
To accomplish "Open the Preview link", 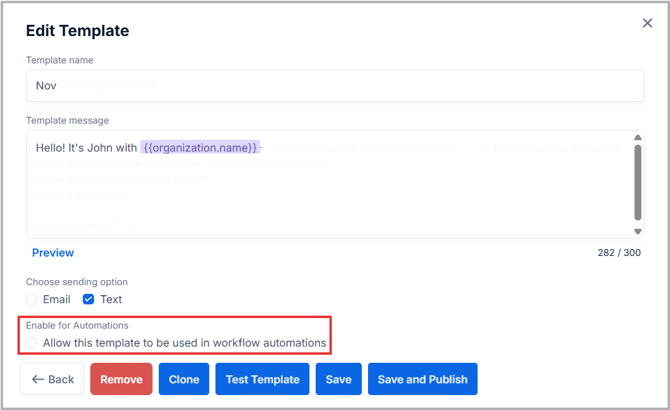I will [53, 253].
